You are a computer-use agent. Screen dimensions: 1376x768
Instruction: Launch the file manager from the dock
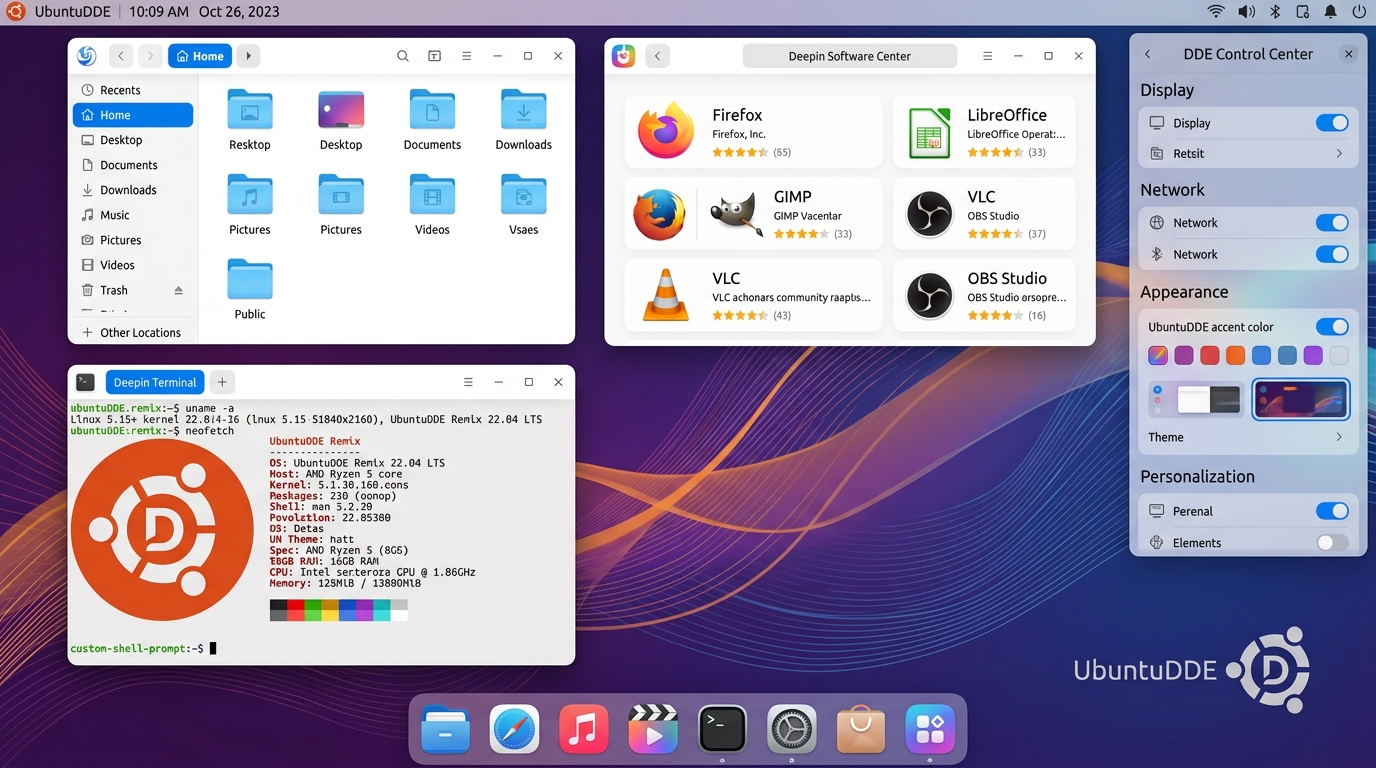446,730
